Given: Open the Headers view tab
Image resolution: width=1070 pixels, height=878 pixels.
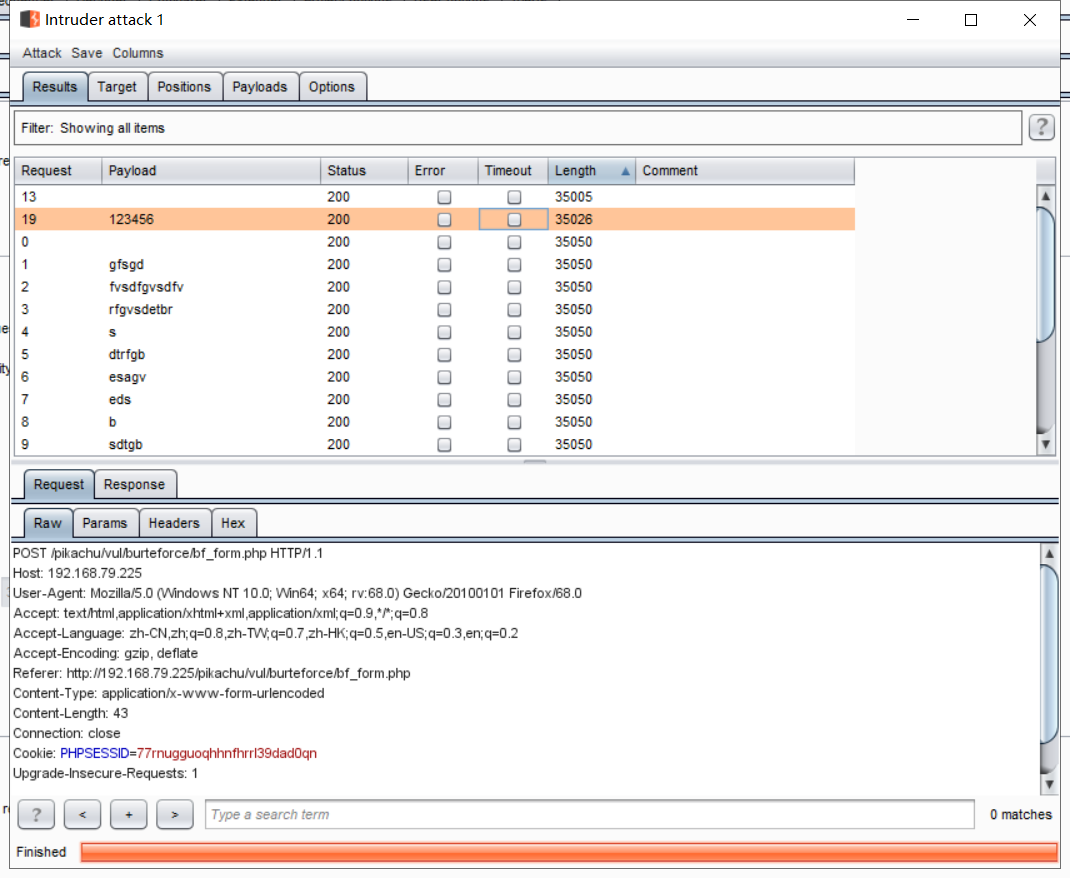Looking at the screenshot, I should click(174, 523).
